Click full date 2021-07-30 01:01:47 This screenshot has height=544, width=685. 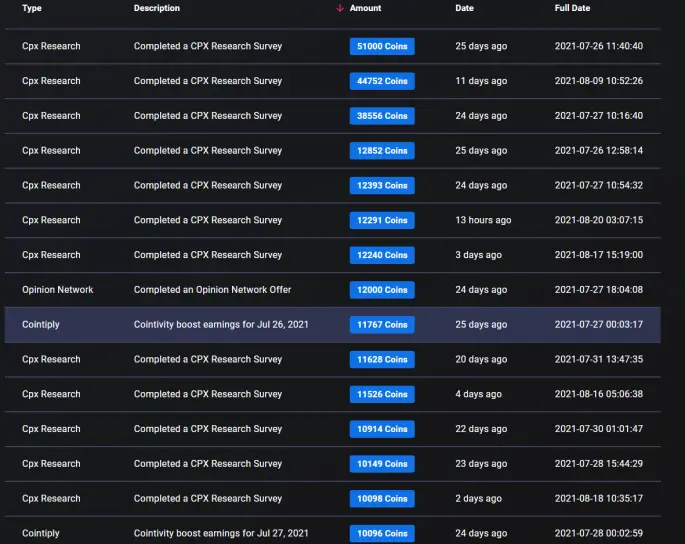pos(599,429)
